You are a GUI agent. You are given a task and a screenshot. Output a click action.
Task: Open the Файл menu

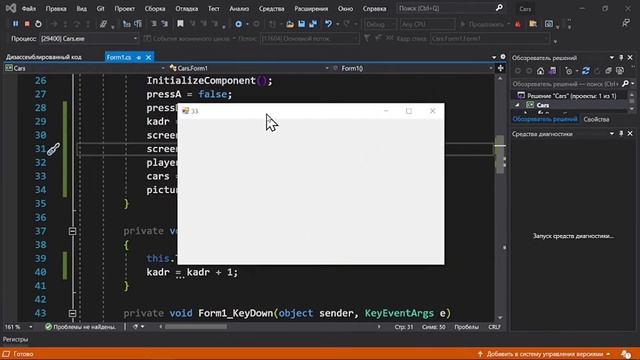click(29, 9)
